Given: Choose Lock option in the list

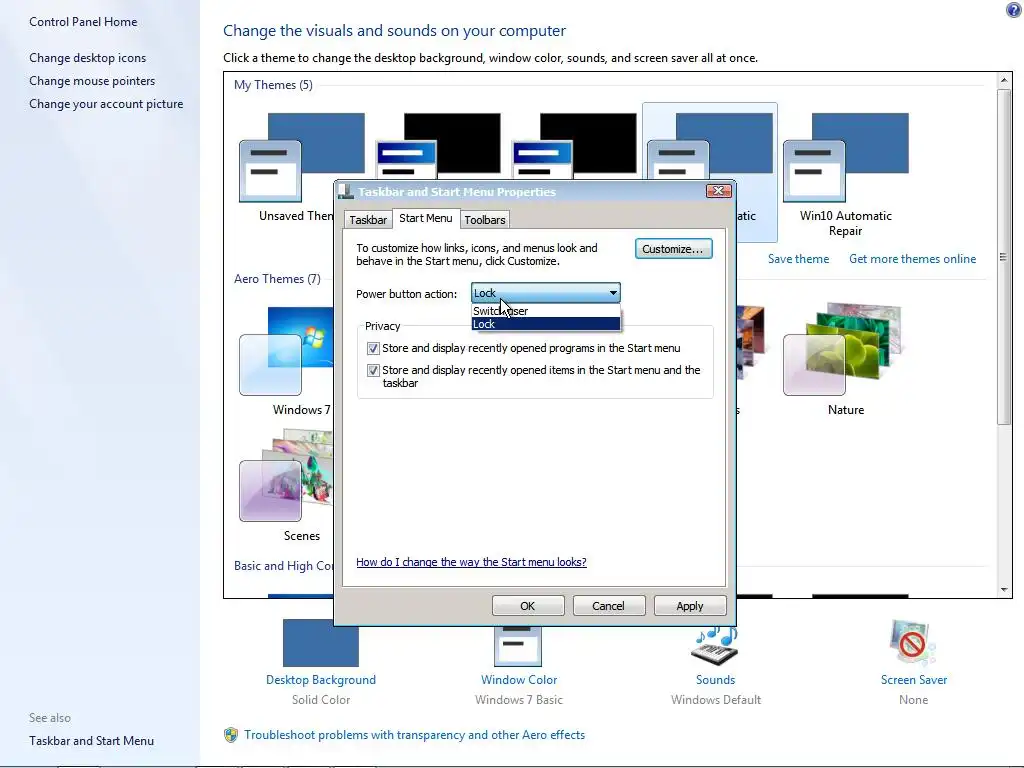Looking at the screenshot, I should [546, 324].
